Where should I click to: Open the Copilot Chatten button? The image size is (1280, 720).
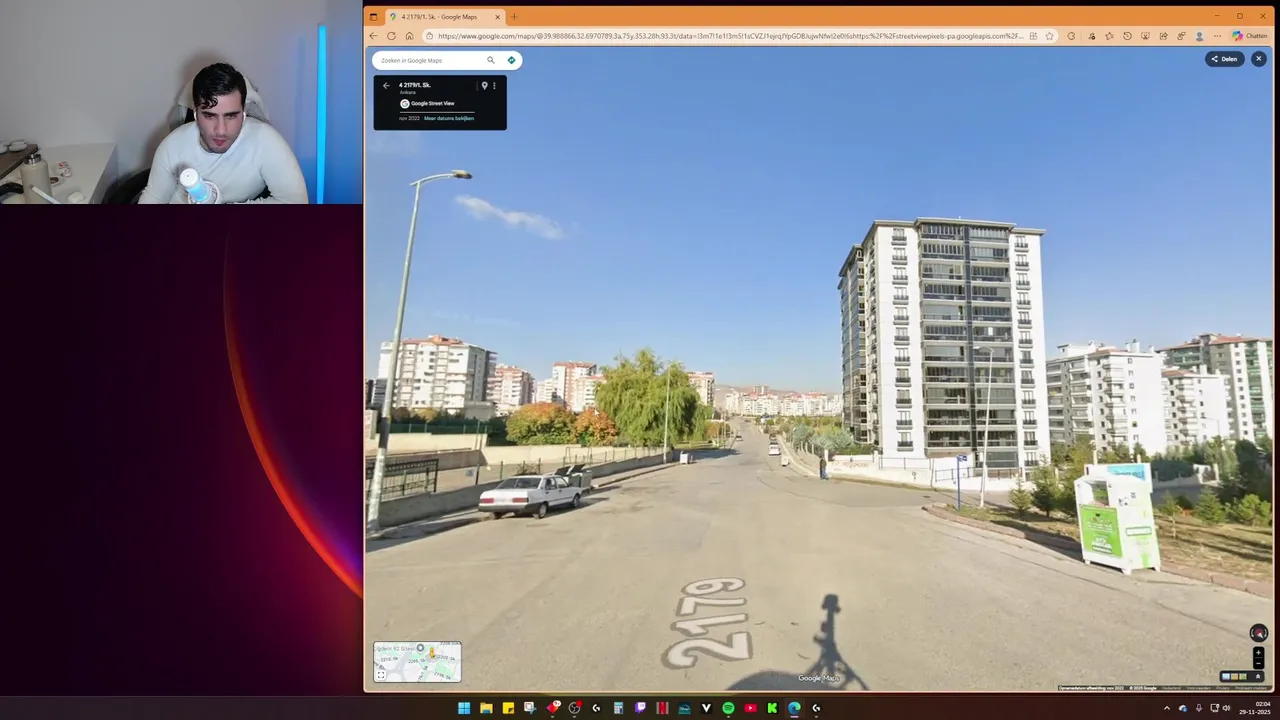[x=1250, y=36]
